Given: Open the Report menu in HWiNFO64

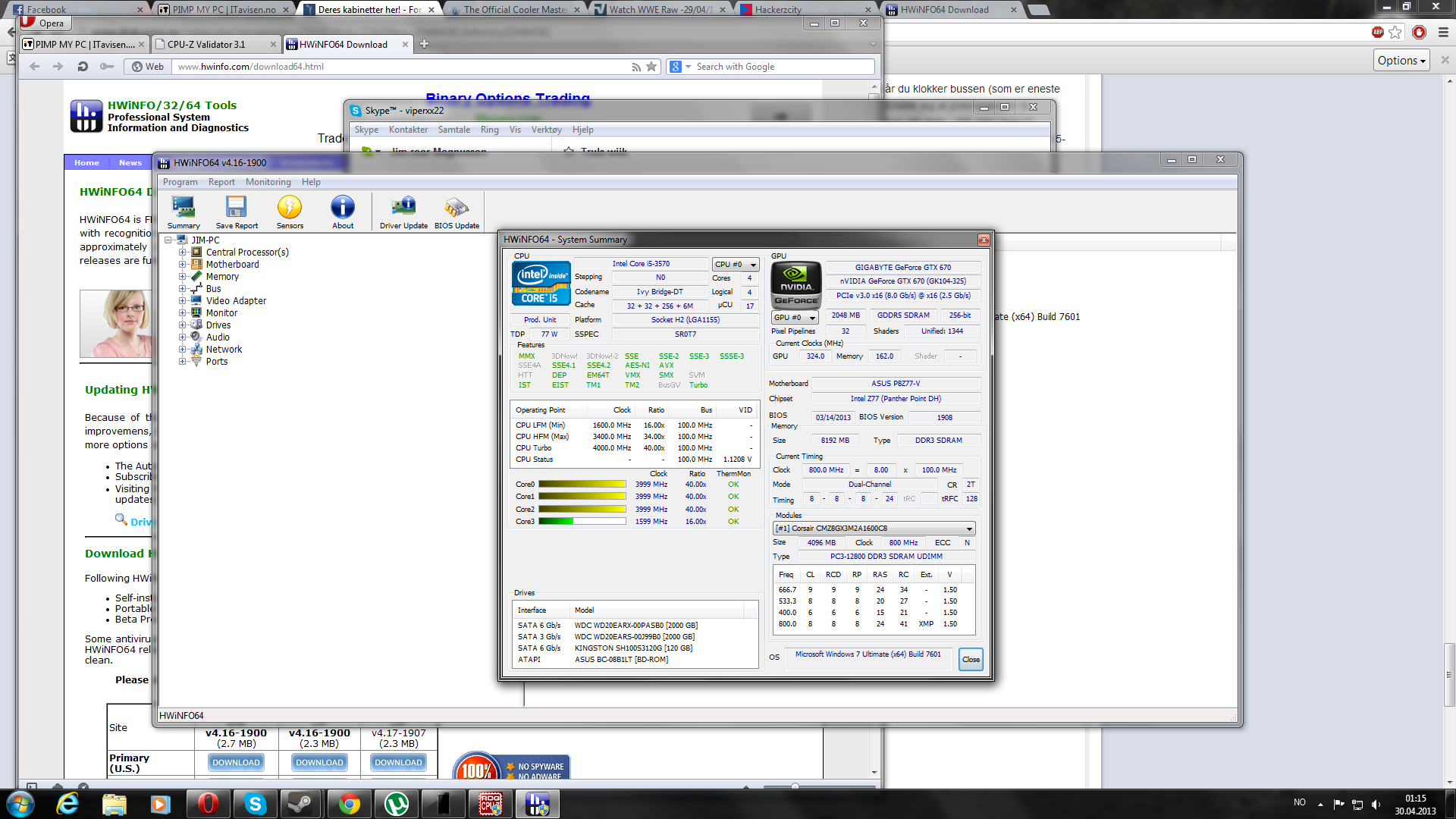Looking at the screenshot, I should (x=221, y=182).
